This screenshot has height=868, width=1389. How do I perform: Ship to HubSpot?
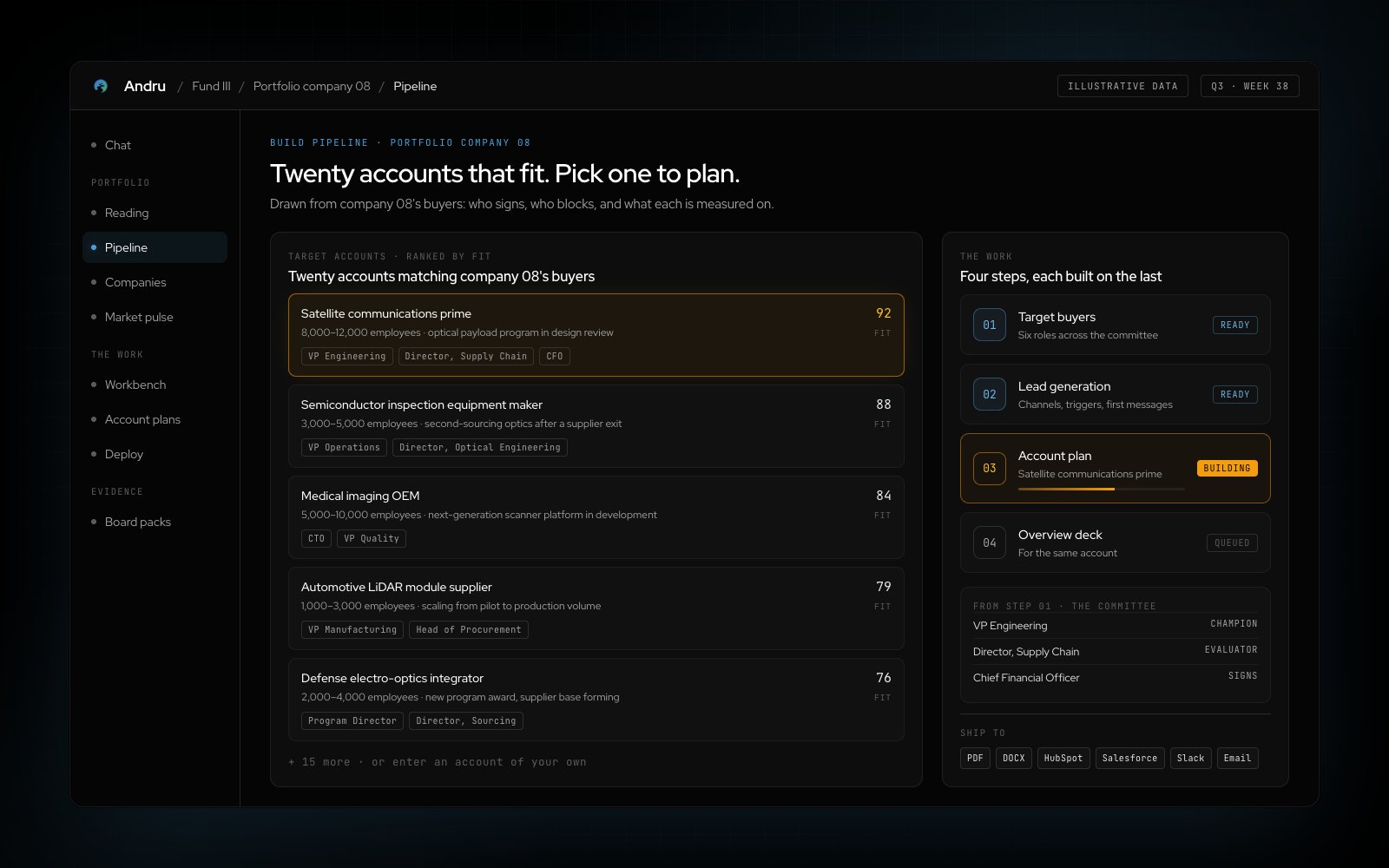[1063, 759]
